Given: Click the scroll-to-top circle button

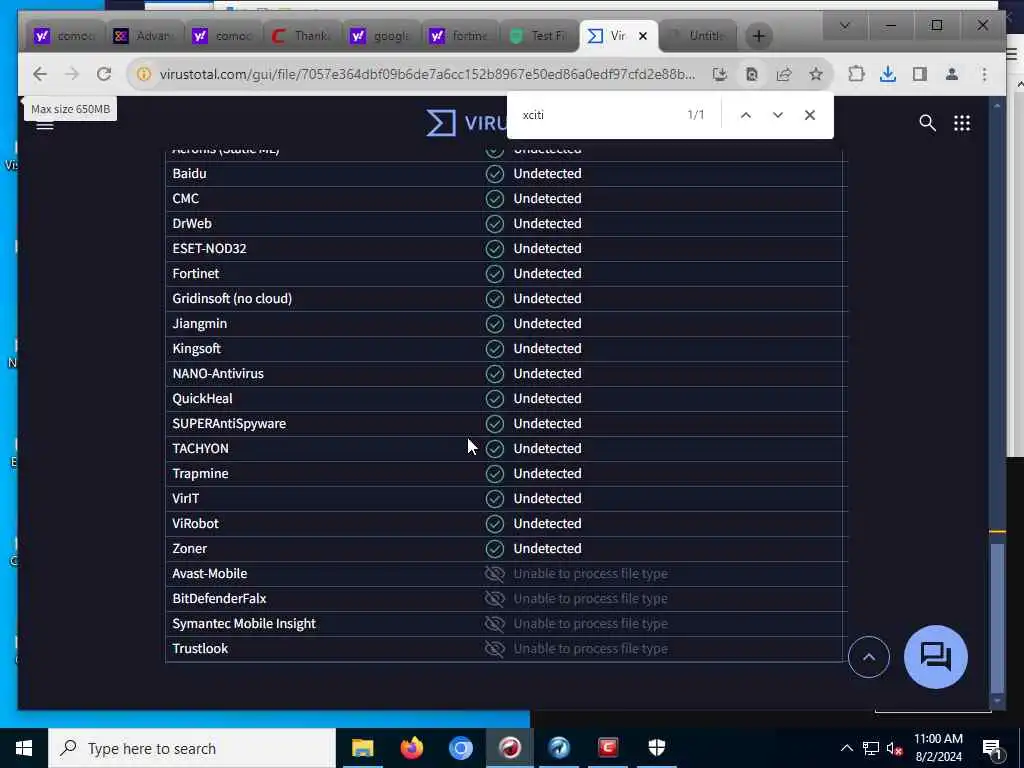Looking at the screenshot, I should pyautogui.click(x=869, y=657).
